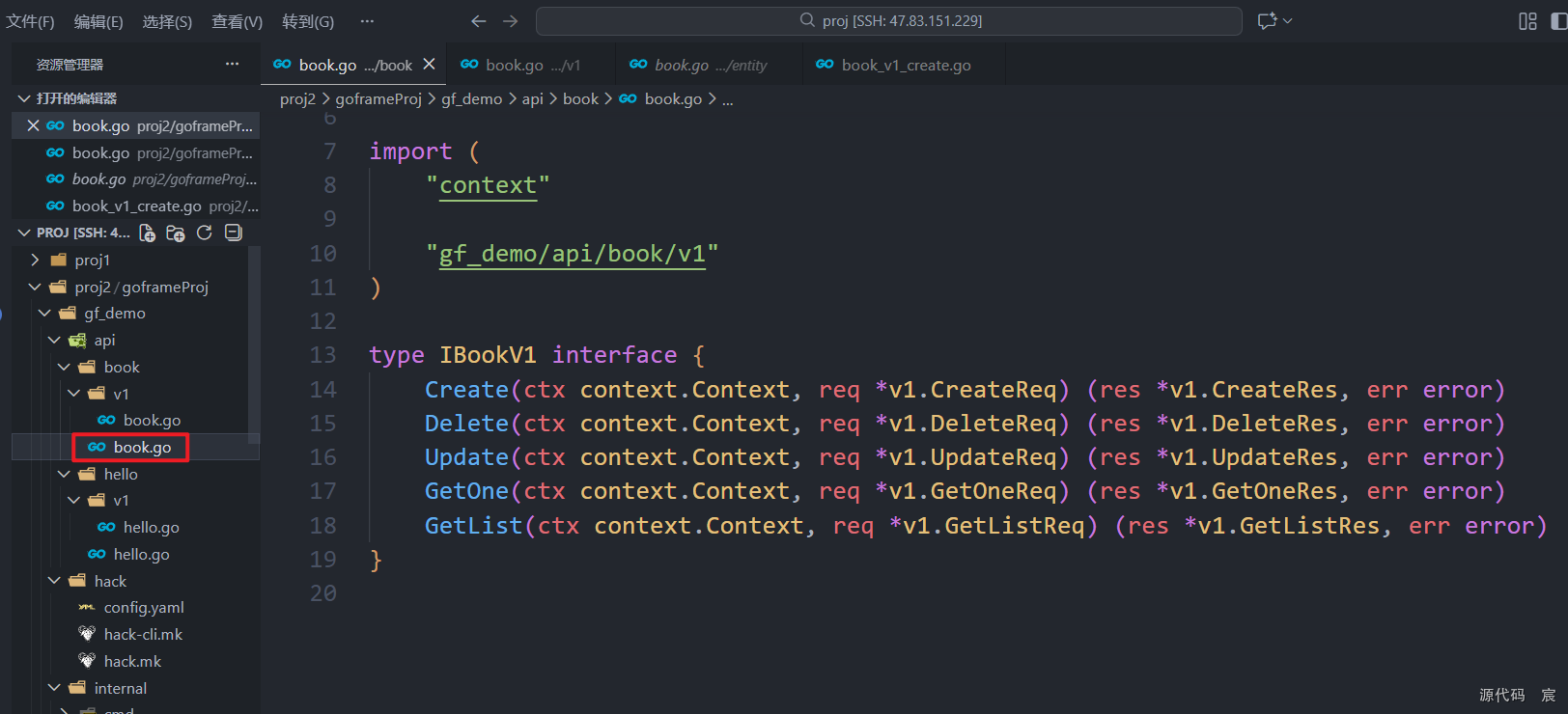This screenshot has width=1568, height=714.
Task: Open the Copilot chat icon in title bar
Action: [1268, 21]
